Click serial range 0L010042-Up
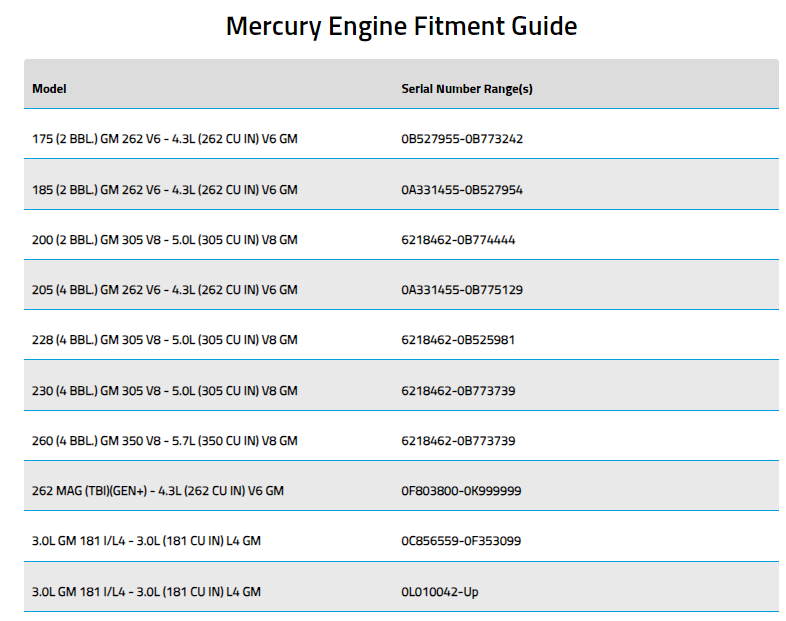 coord(440,592)
